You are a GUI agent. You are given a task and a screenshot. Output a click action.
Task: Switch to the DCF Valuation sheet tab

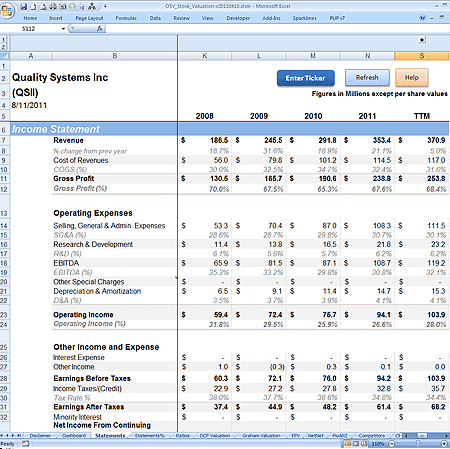click(x=215, y=435)
